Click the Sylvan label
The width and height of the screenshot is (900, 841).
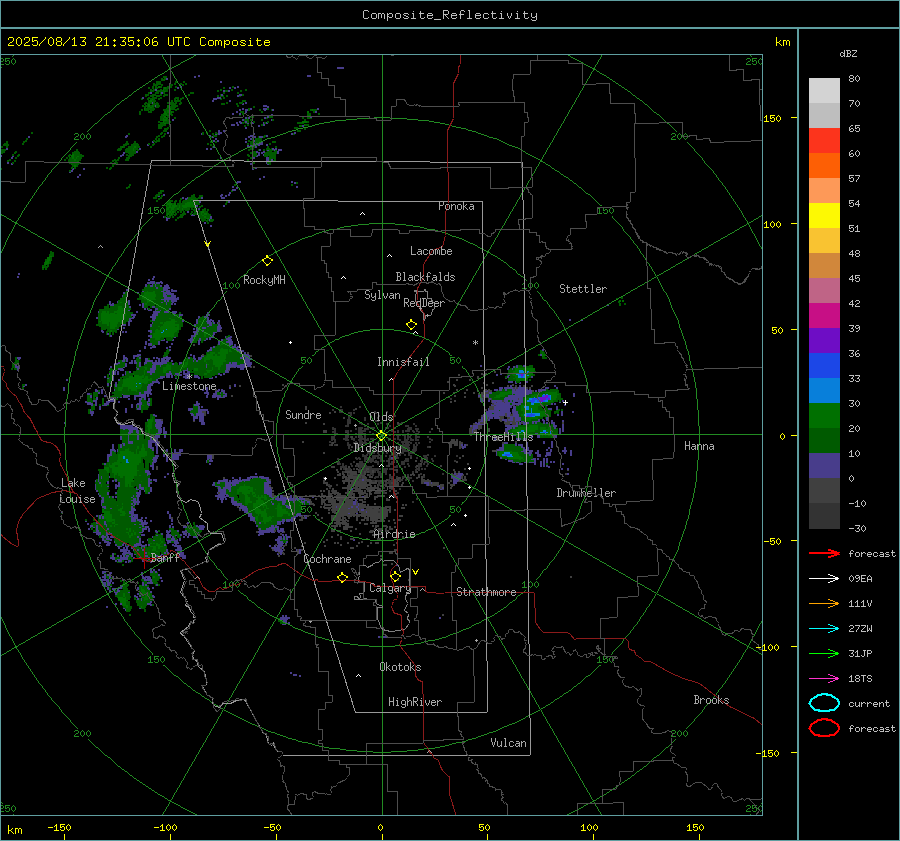click(382, 295)
